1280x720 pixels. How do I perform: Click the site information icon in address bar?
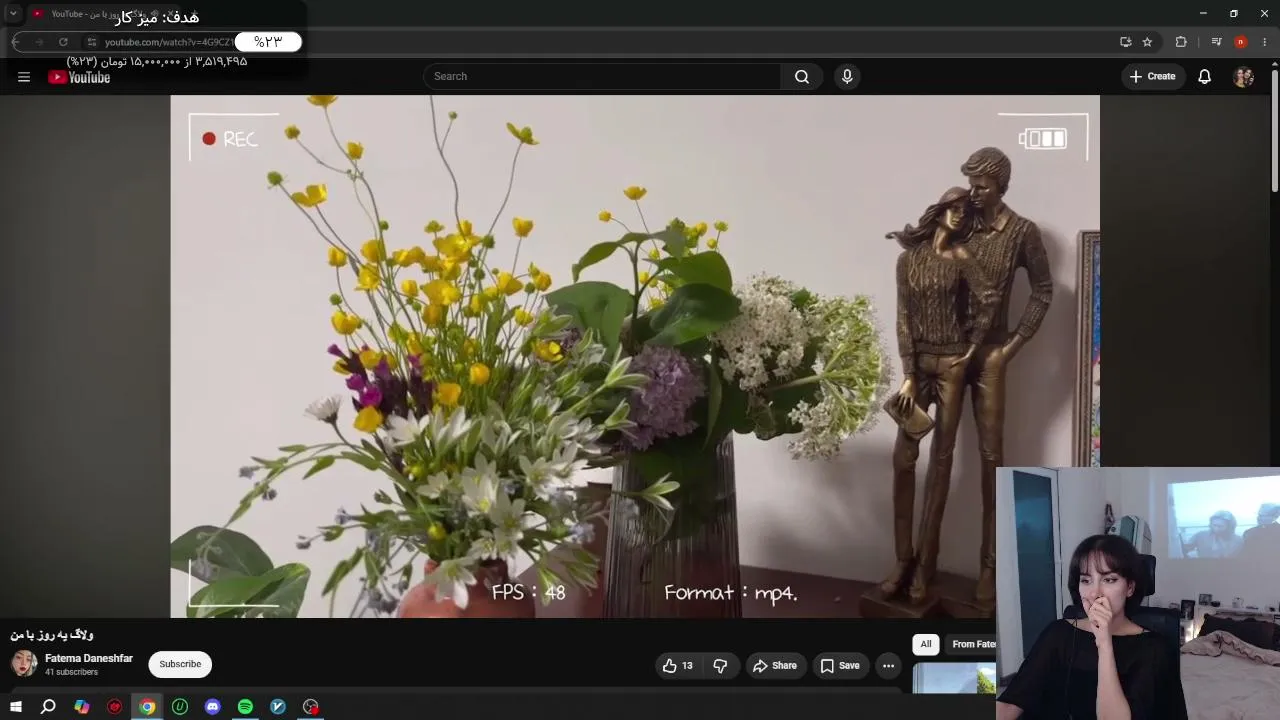click(91, 42)
